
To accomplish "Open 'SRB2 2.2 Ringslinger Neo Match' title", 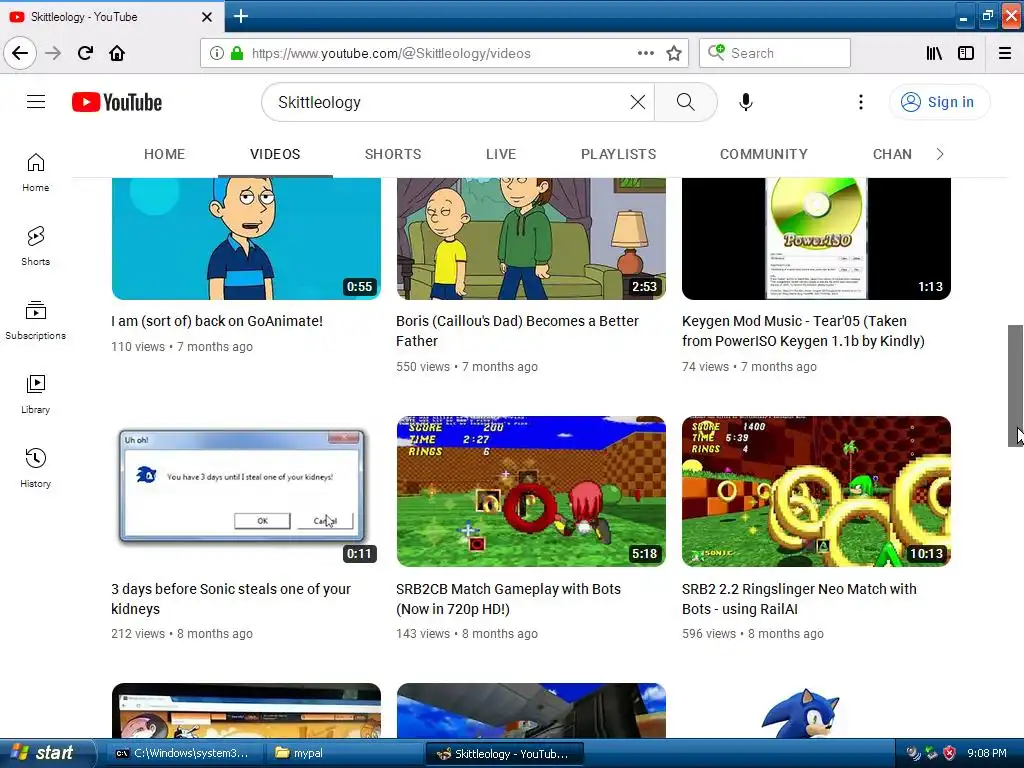I will [799, 599].
